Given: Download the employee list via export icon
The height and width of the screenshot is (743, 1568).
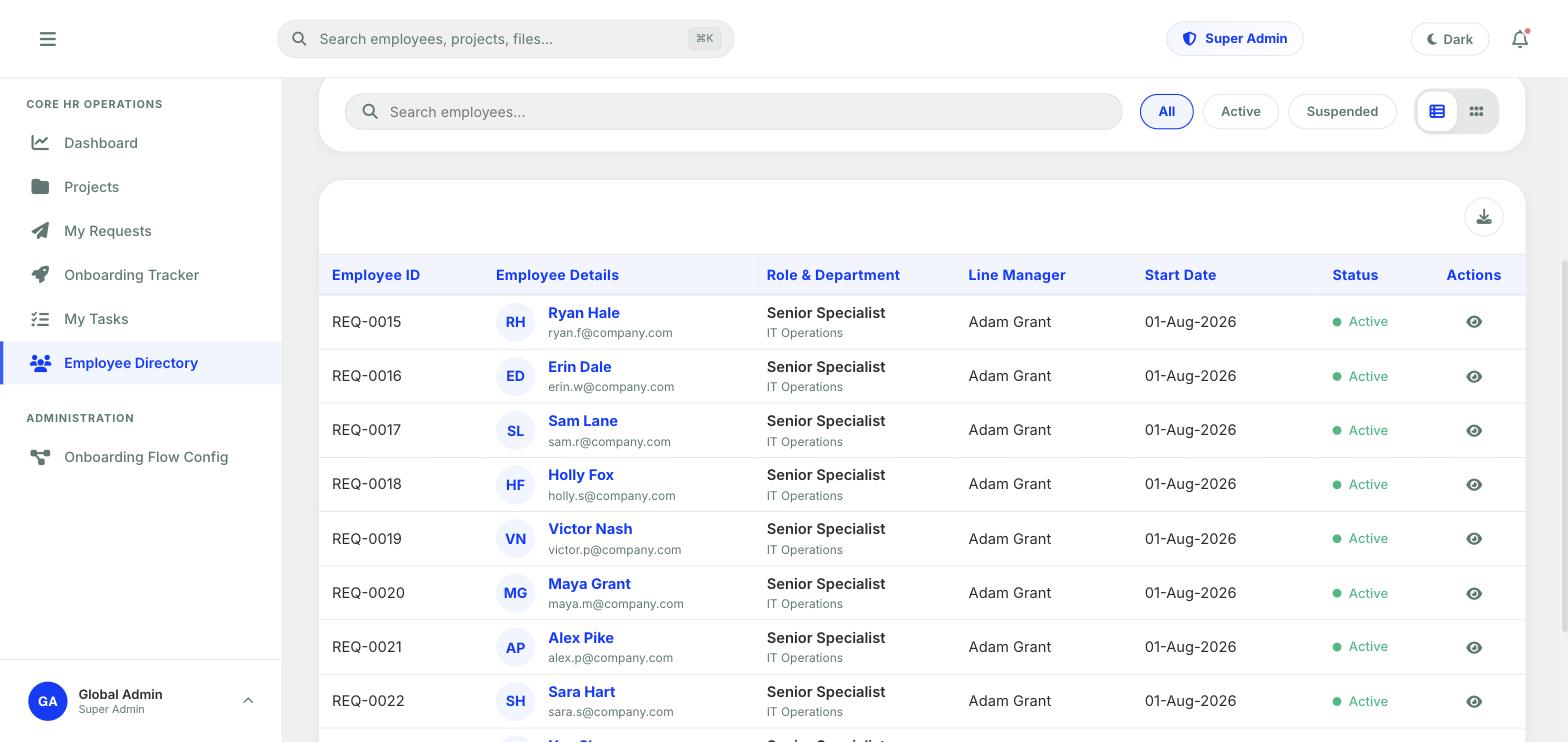Looking at the screenshot, I should (1484, 217).
